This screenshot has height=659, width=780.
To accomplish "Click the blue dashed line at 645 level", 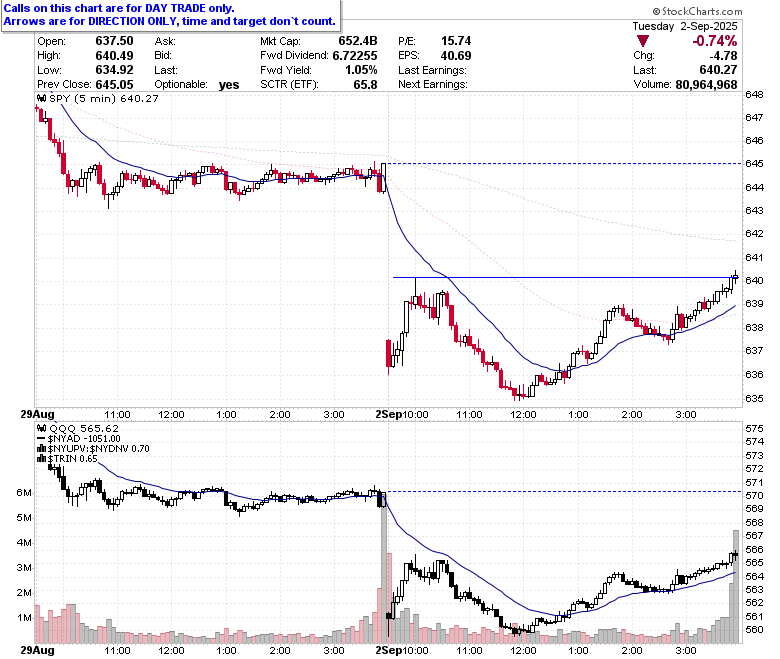I will [x=564, y=164].
